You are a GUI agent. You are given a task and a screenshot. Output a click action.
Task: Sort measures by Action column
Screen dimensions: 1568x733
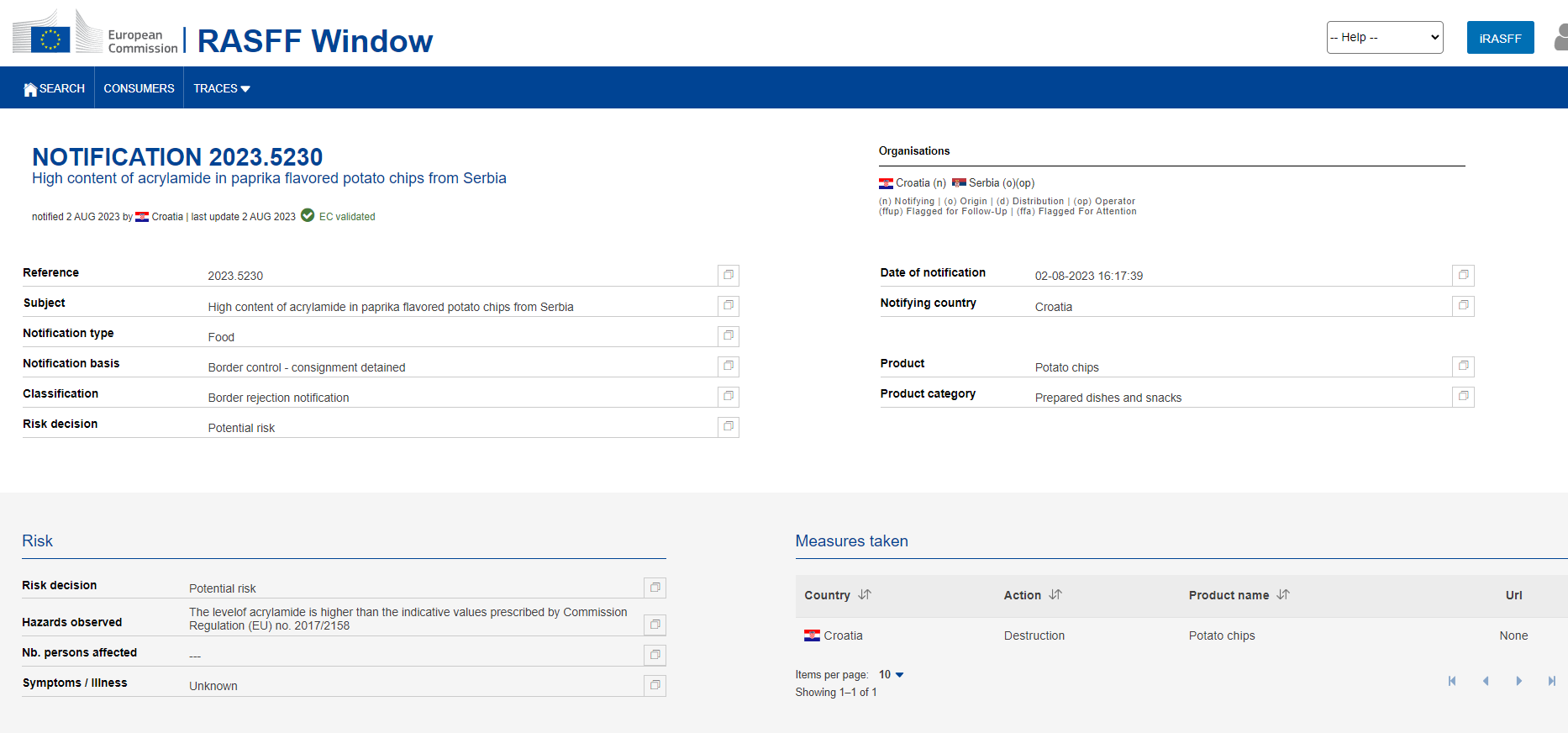[1055, 594]
